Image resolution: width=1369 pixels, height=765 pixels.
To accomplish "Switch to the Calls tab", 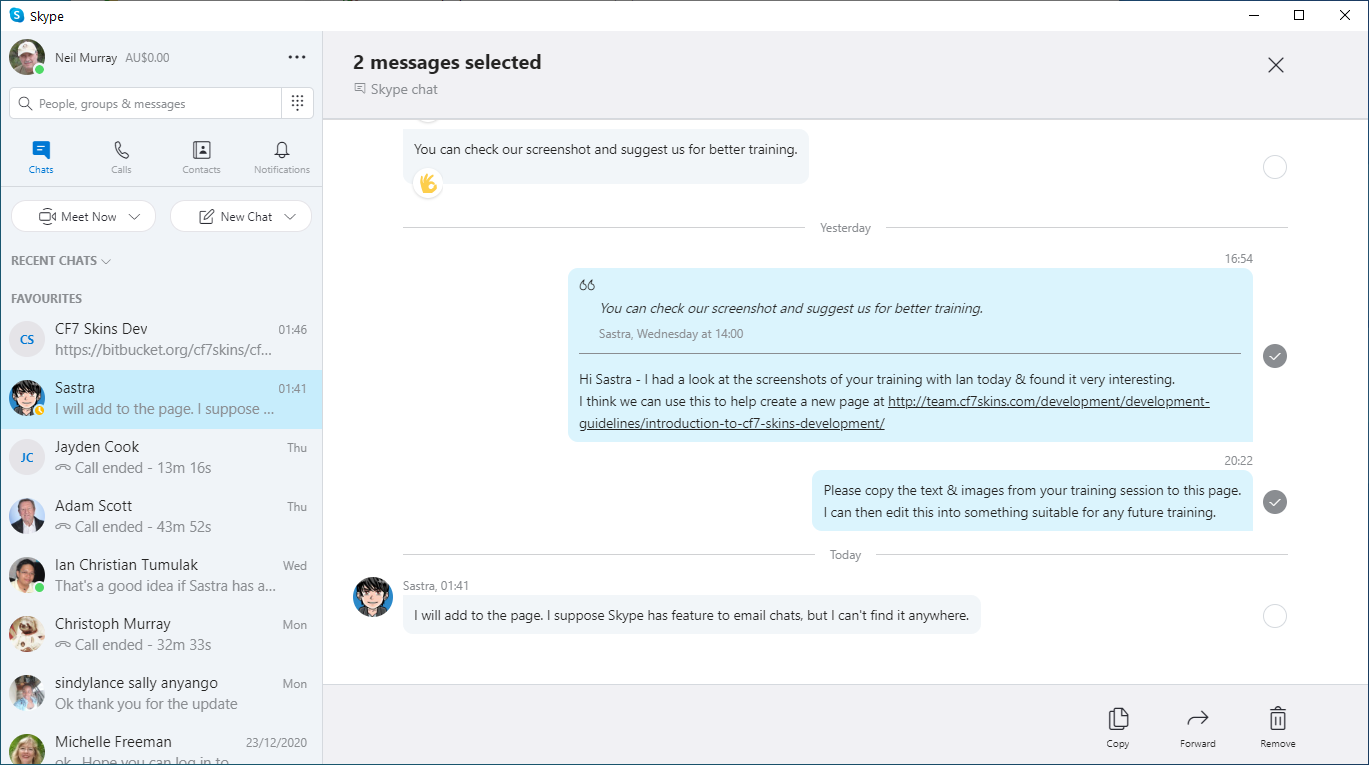I will coord(121,157).
